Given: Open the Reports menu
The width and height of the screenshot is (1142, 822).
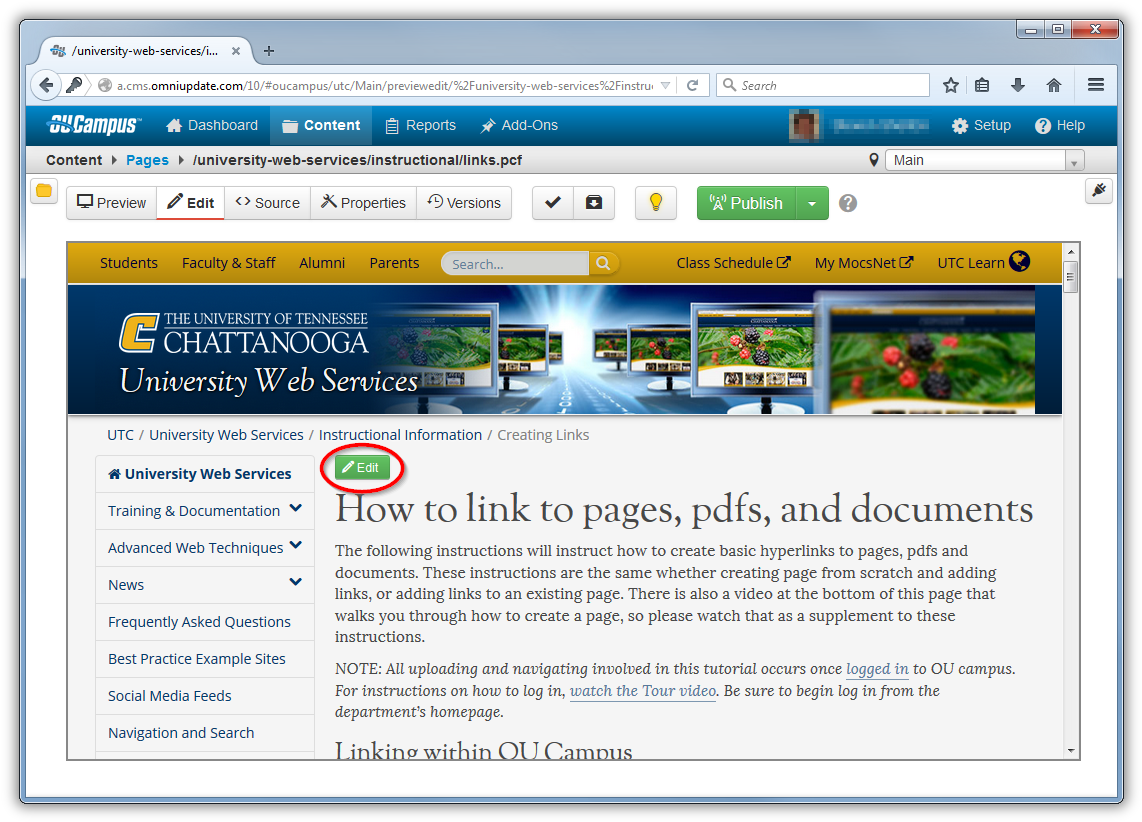Looking at the screenshot, I should (x=420, y=125).
